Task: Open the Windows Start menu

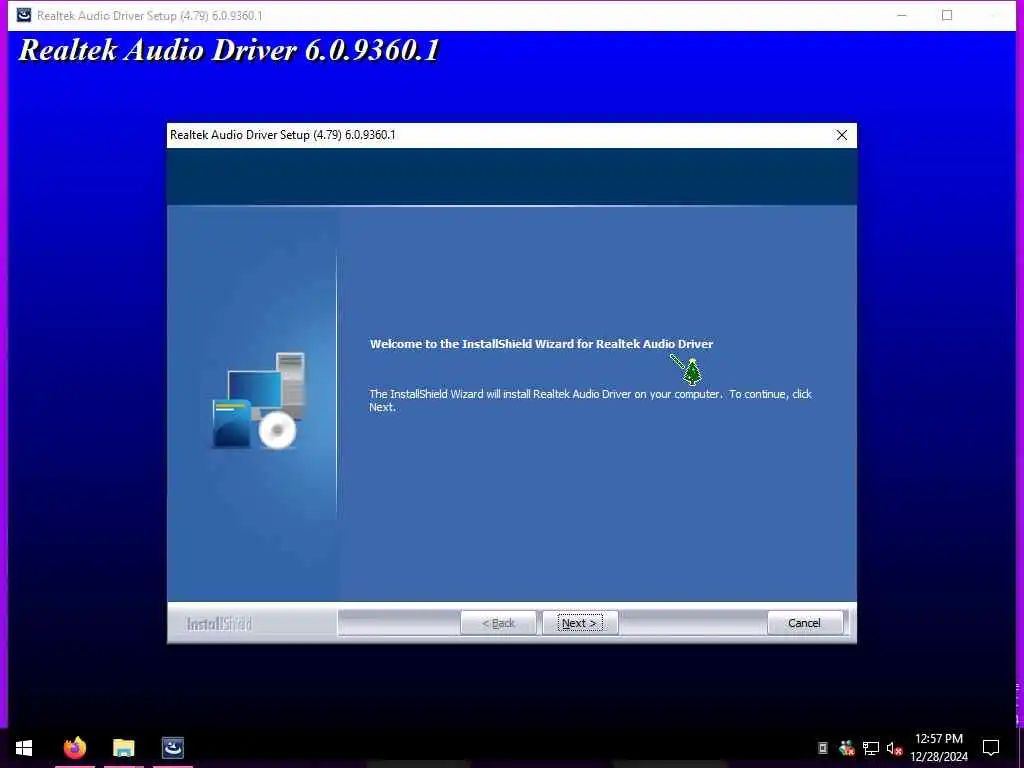Action: (x=24, y=748)
